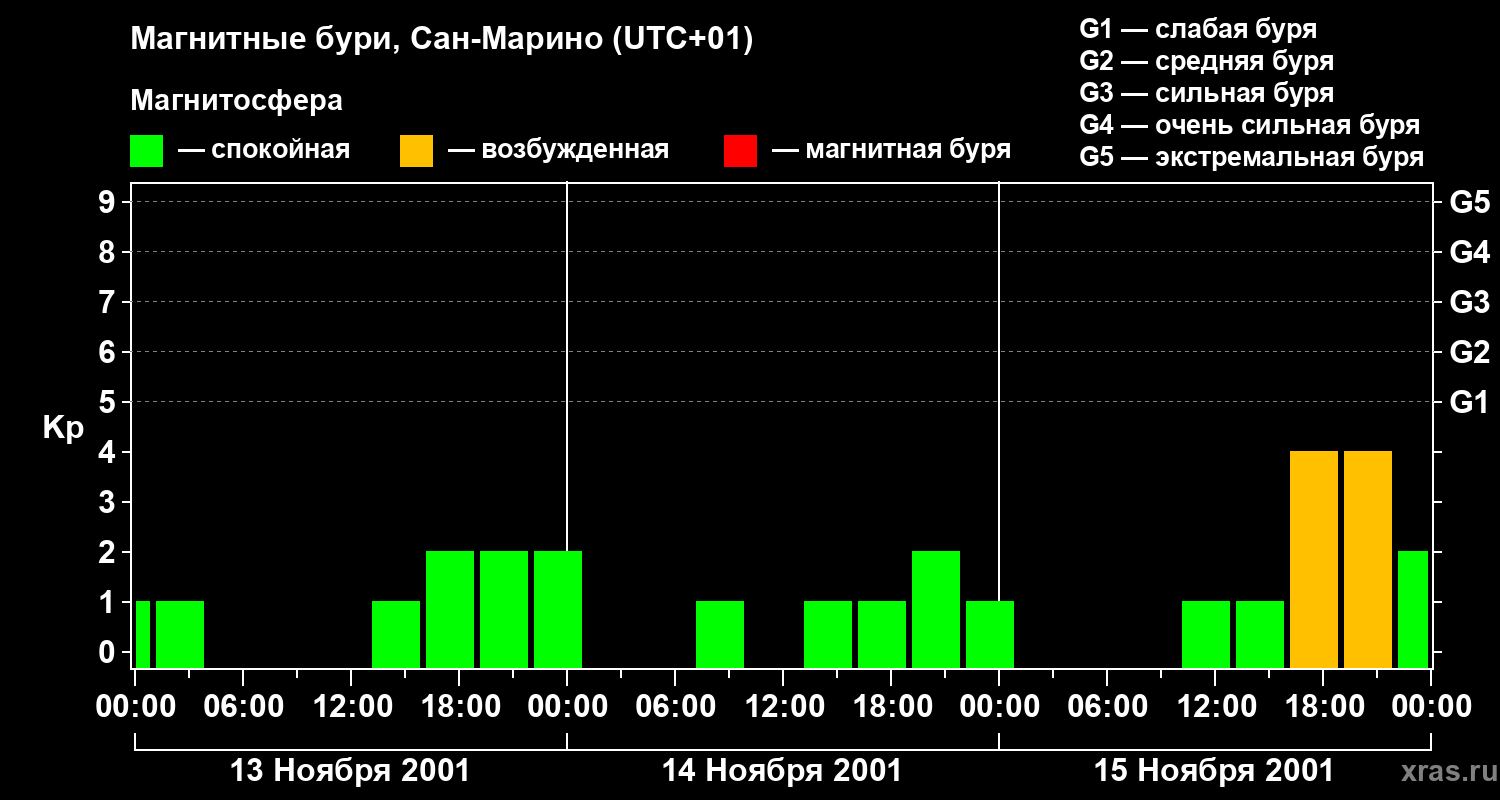Click the '15 Ноября 2001' date label
Image resolution: width=1500 pixels, height=800 pixels.
click(x=1214, y=771)
